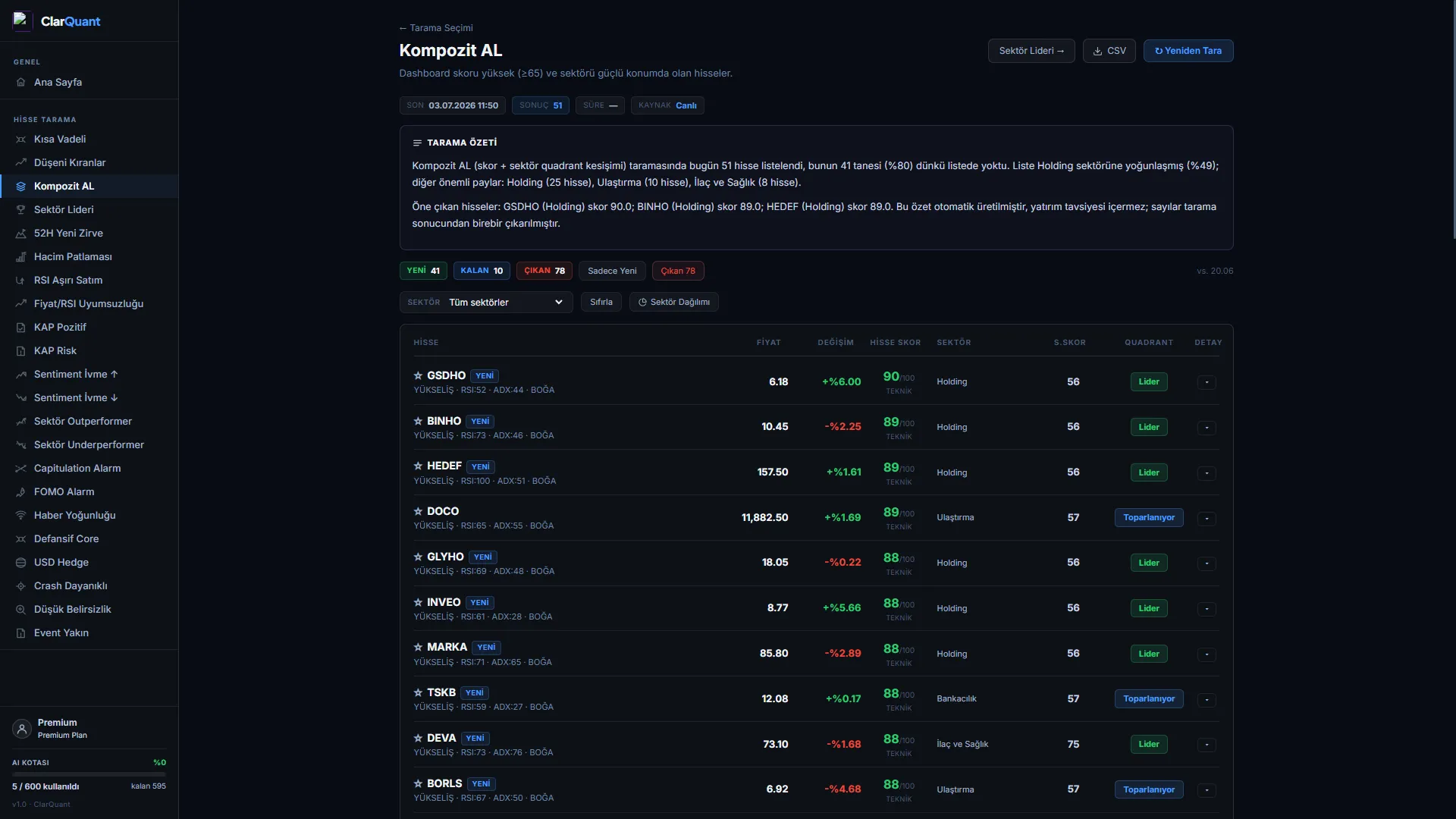
Task: Click the FOMO Alarm icon
Action: [x=21, y=491]
